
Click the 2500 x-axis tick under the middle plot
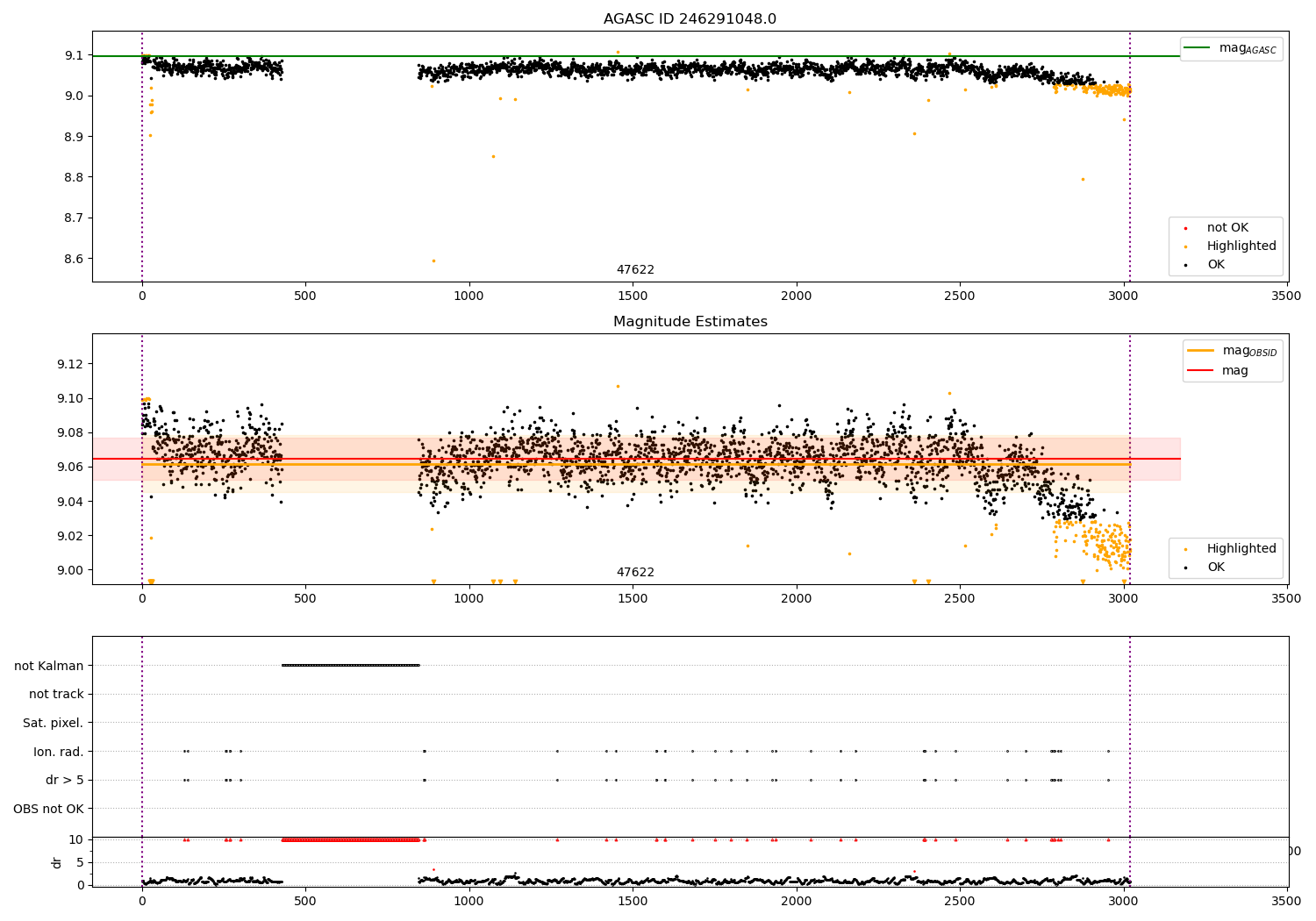click(960, 598)
